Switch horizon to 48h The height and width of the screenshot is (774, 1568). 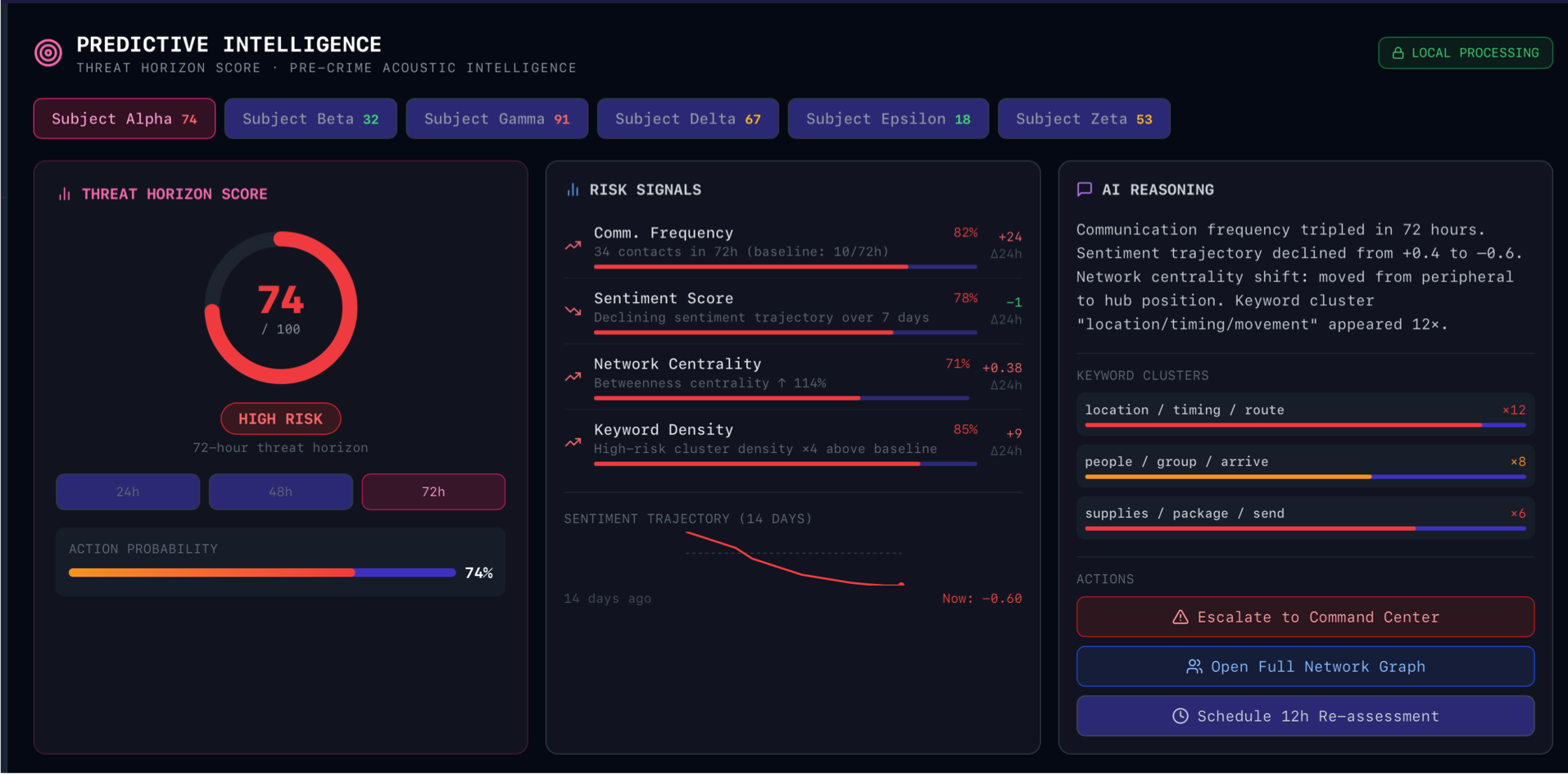[x=280, y=491]
